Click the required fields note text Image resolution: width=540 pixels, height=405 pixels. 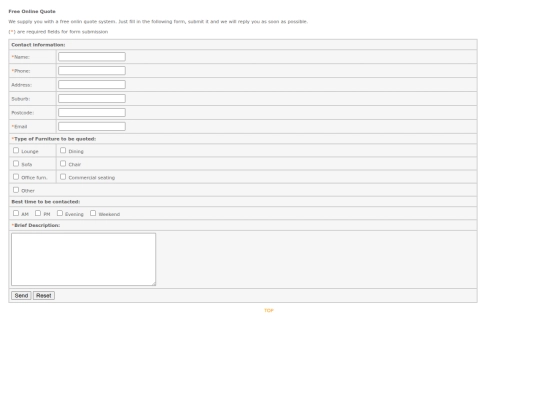click(x=58, y=32)
